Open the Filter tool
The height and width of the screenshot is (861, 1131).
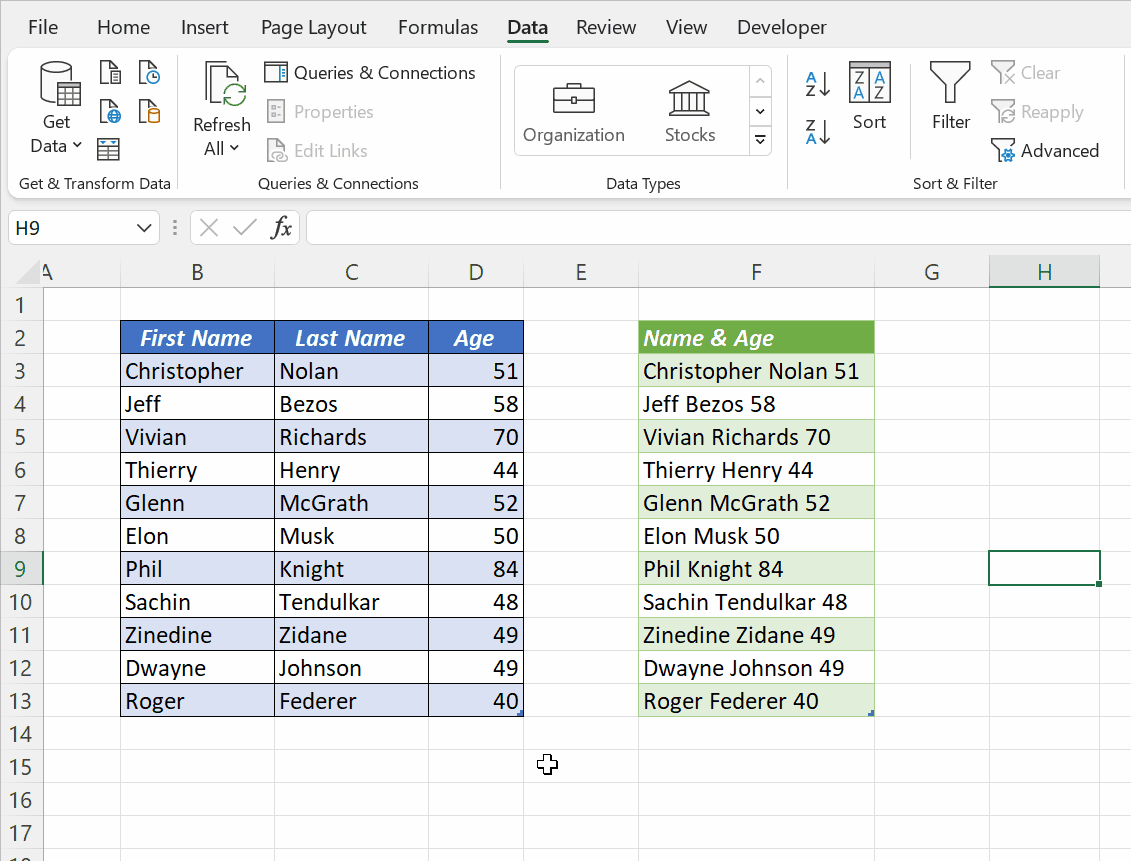(949, 95)
